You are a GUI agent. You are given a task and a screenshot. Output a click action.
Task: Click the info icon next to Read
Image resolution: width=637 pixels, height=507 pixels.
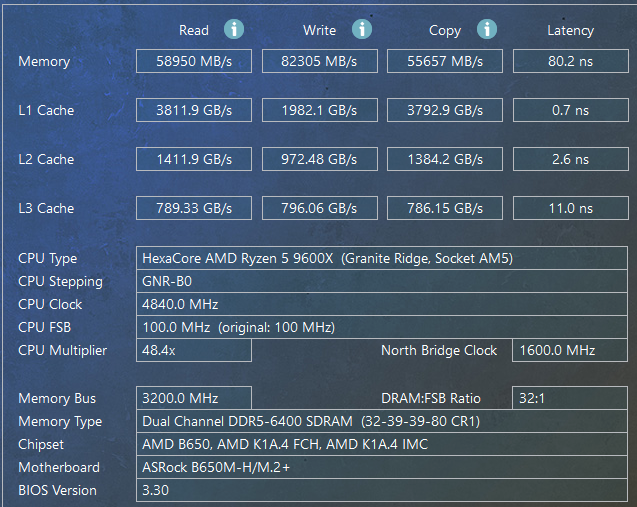pyautogui.click(x=234, y=29)
